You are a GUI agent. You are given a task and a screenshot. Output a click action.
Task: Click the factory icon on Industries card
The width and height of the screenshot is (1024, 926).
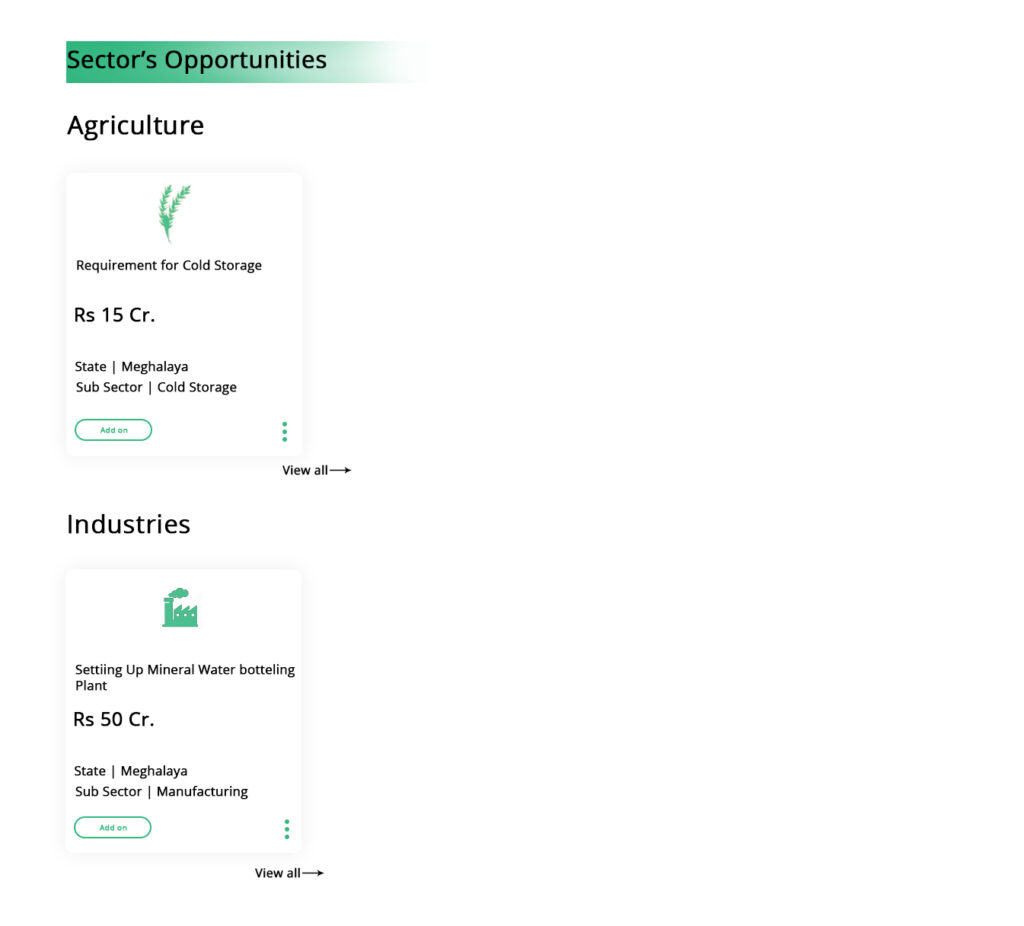tap(180, 608)
